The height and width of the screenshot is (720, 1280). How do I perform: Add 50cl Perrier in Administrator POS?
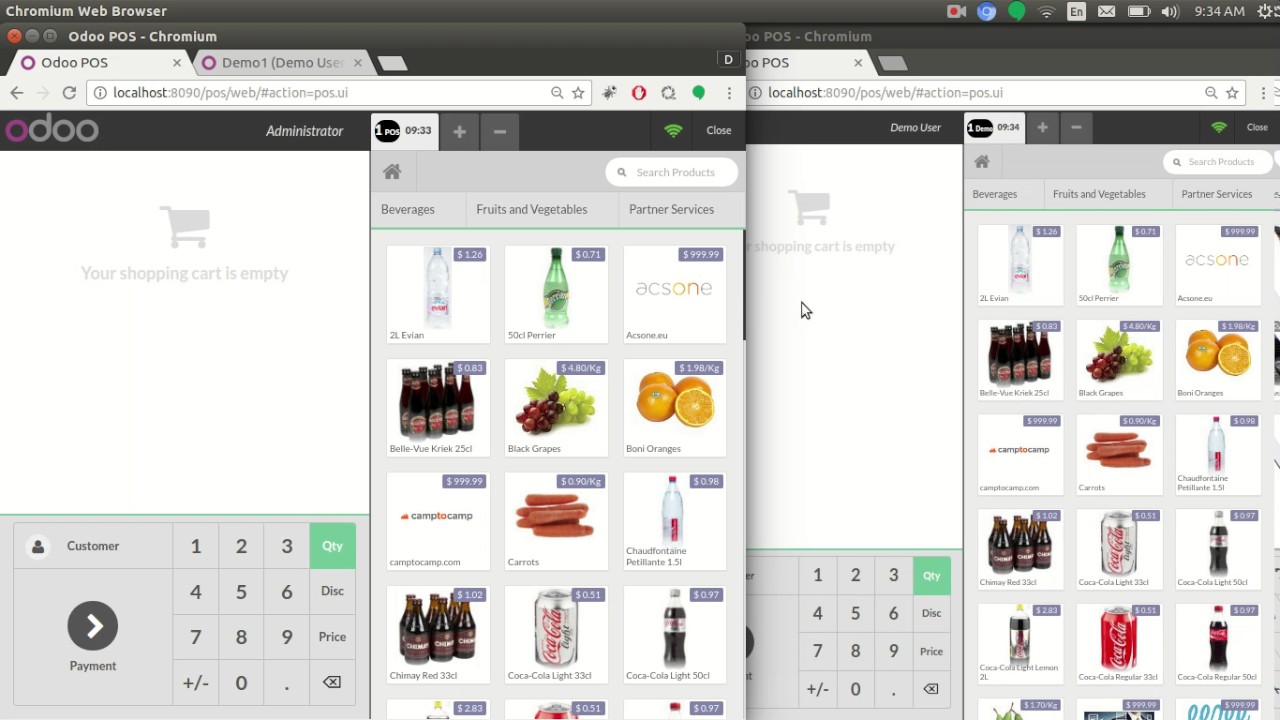tap(556, 294)
